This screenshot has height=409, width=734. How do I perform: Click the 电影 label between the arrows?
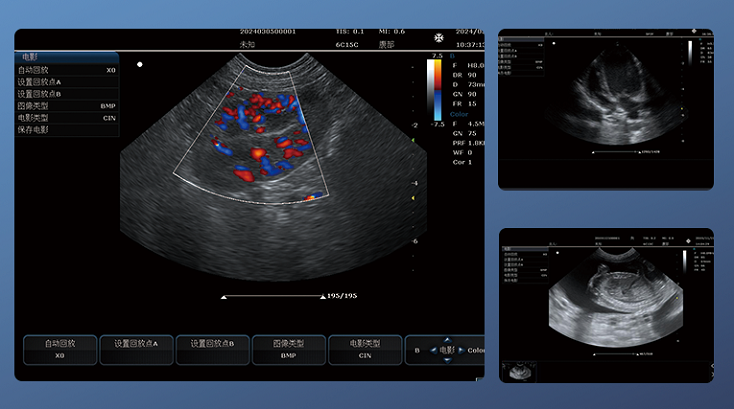click(447, 350)
